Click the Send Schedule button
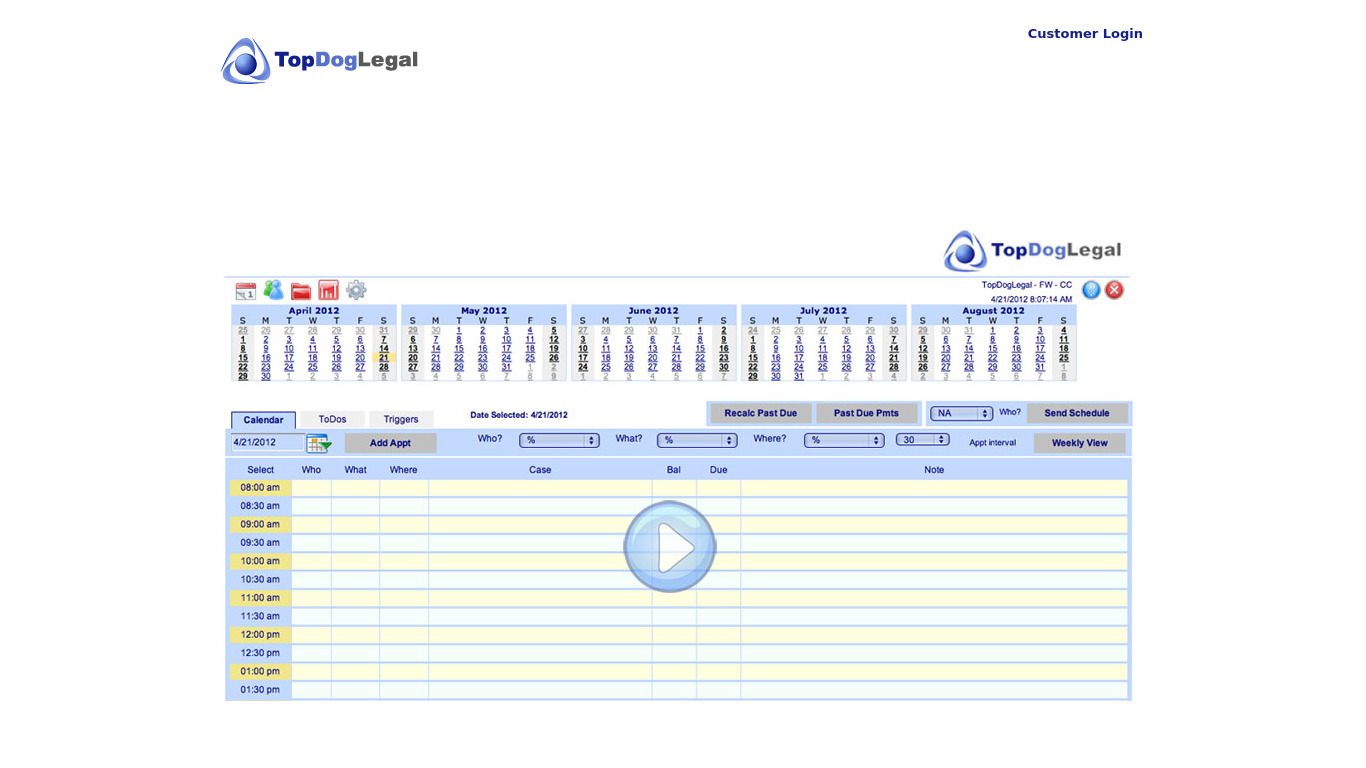 (1077, 413)
